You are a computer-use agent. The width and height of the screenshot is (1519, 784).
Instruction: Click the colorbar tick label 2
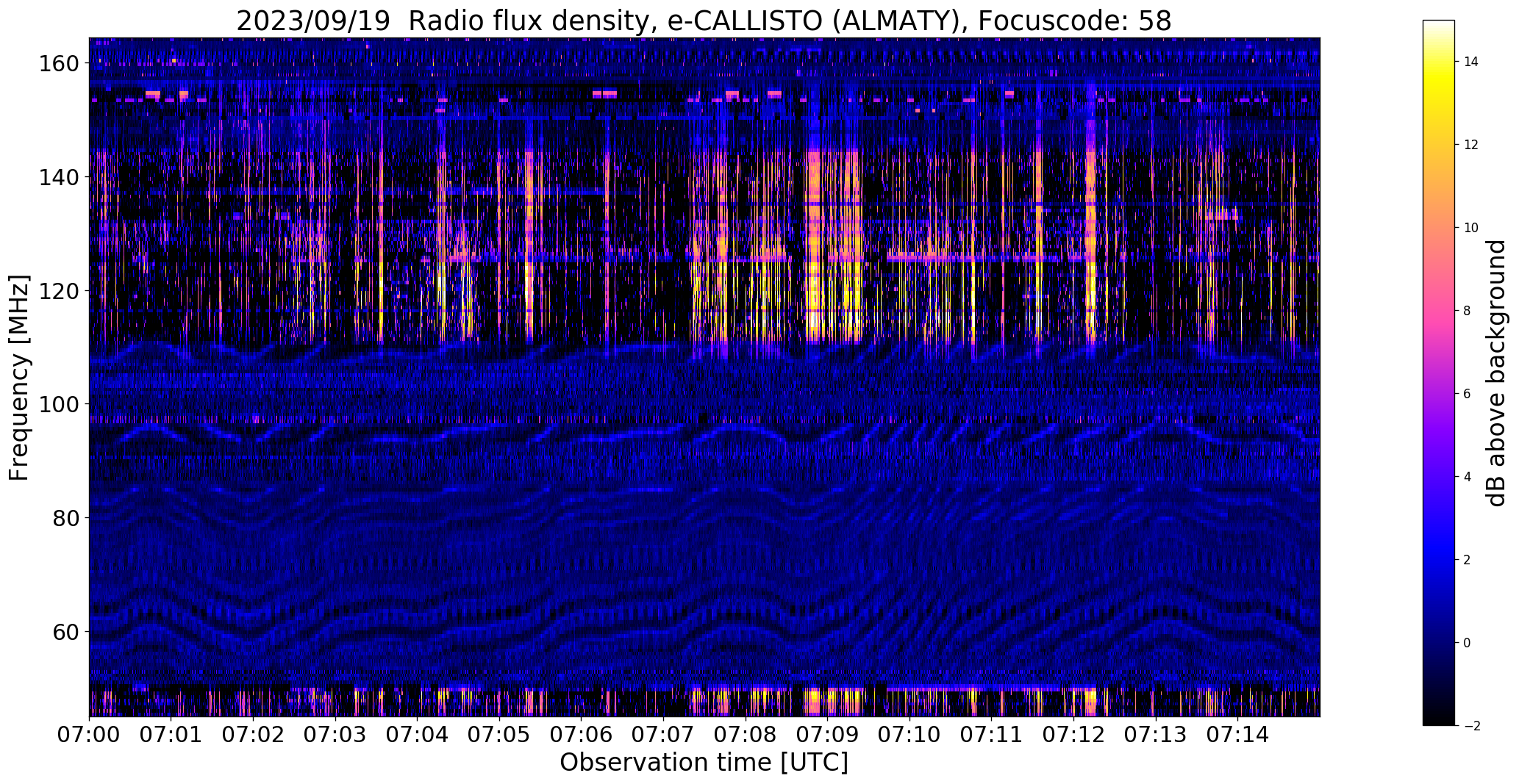coord(1467,560)
